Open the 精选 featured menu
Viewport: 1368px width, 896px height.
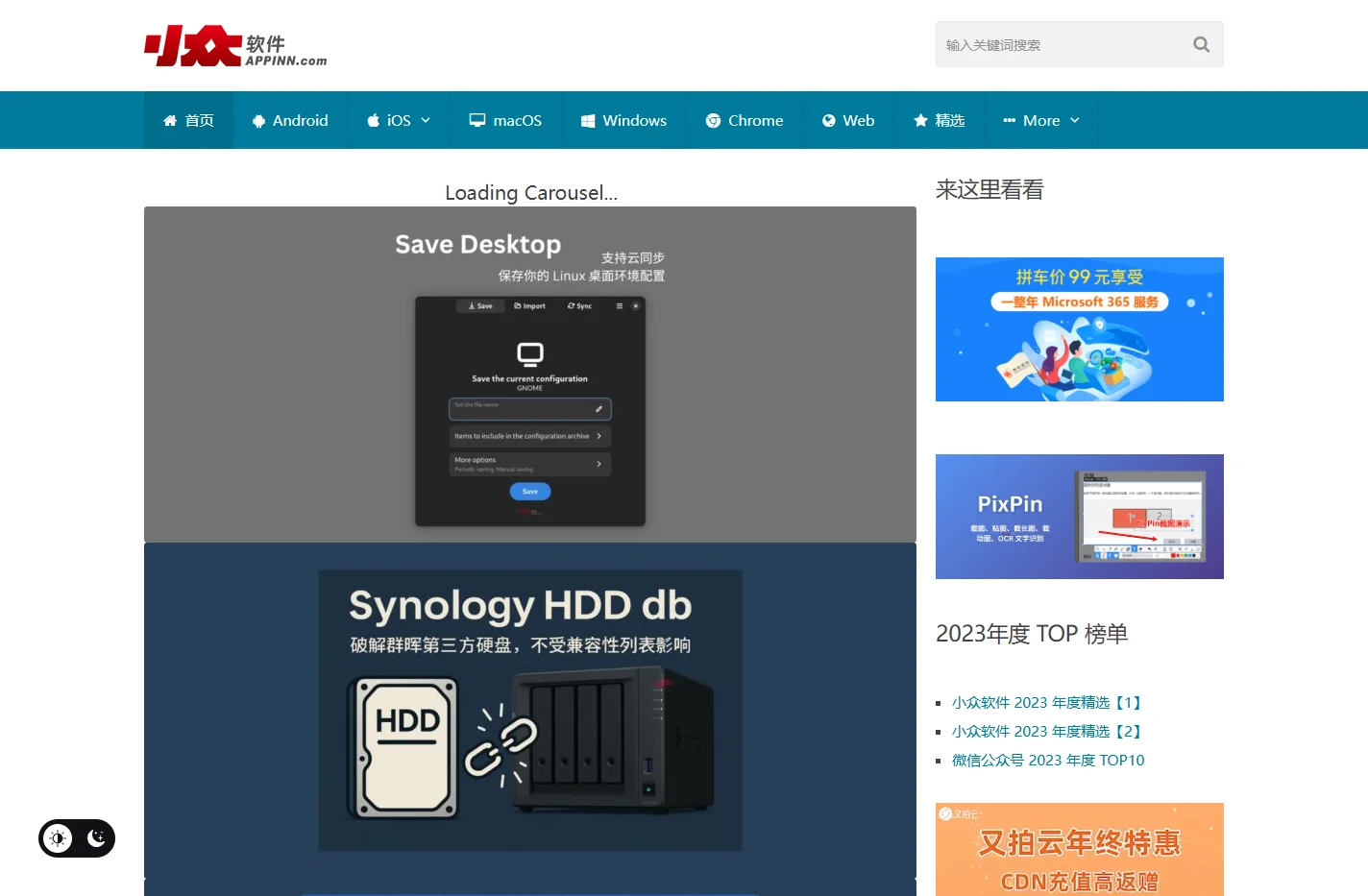(x=939, y=120)
